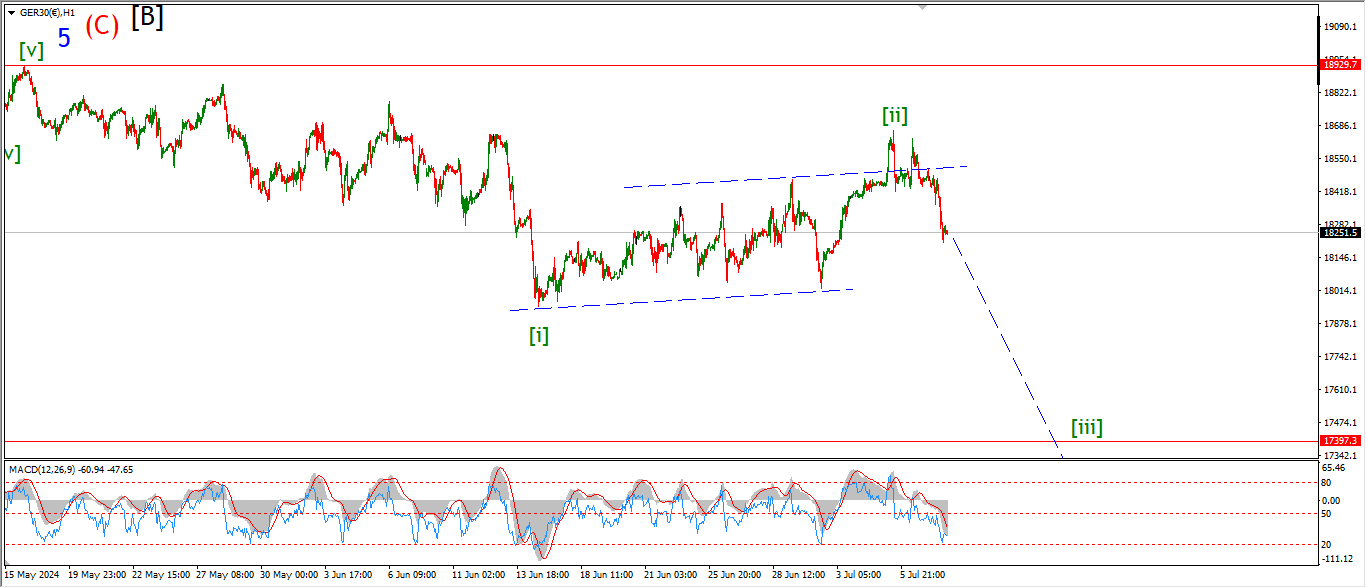This screenshot has height=588, width=1366.
Task: Select the red (C) wave label
Action: (x=102, y=27)
